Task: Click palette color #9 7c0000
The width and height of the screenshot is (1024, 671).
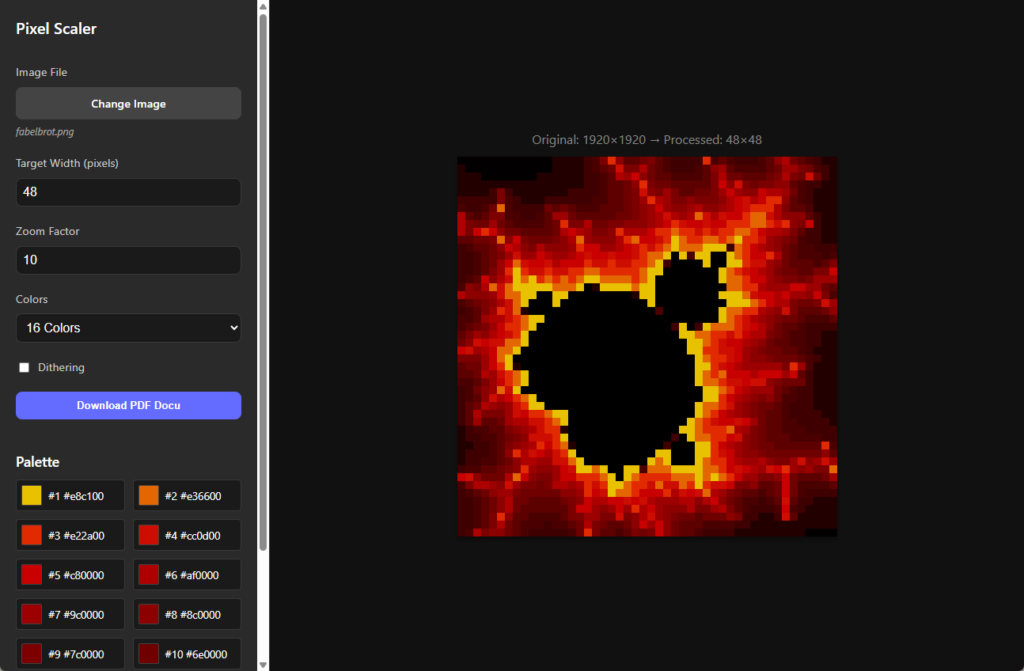Action: pyautogui.click(x=32, y=654)
